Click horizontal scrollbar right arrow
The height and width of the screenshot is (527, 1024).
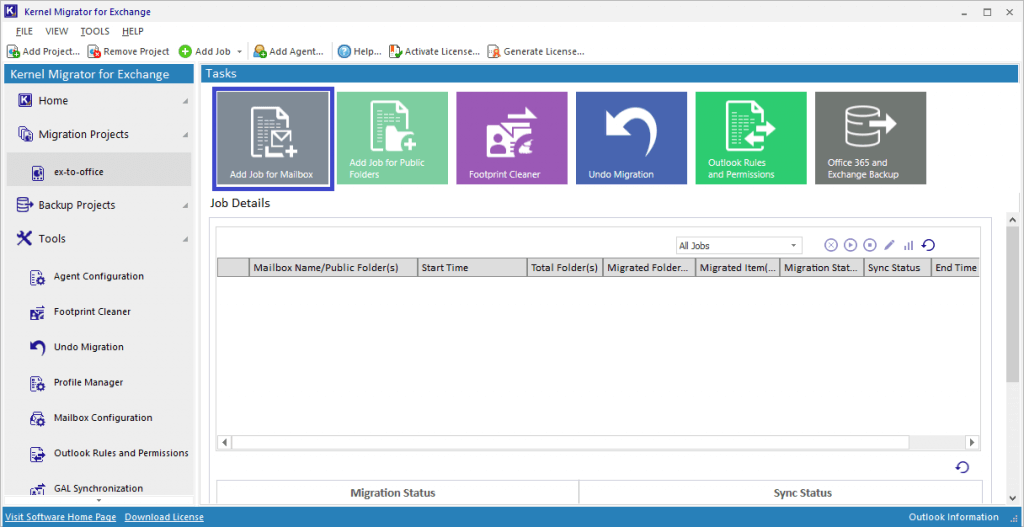click(972, 442)
